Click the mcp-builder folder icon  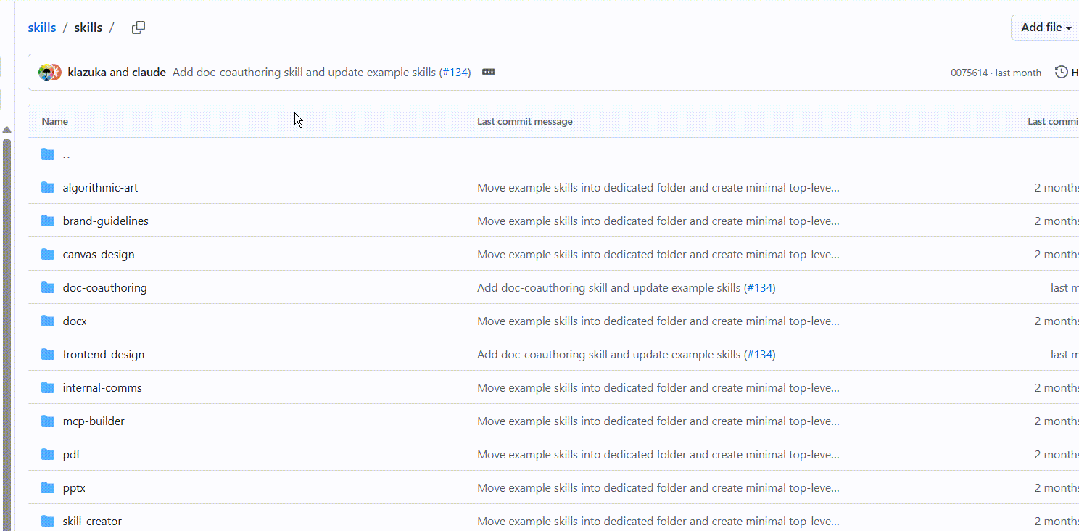tap(47, 421)
